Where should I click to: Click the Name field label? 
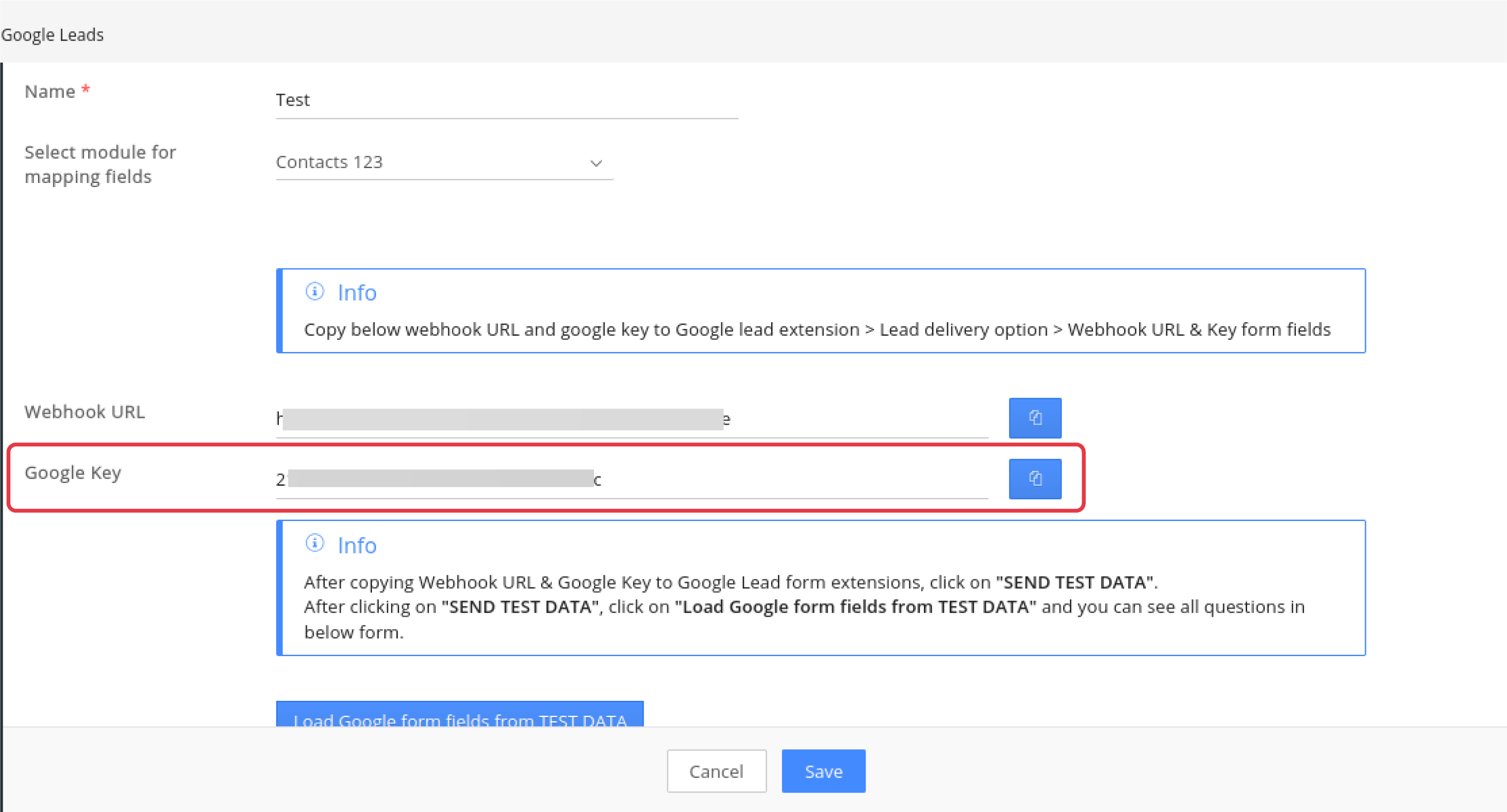[x=50, y=92]
